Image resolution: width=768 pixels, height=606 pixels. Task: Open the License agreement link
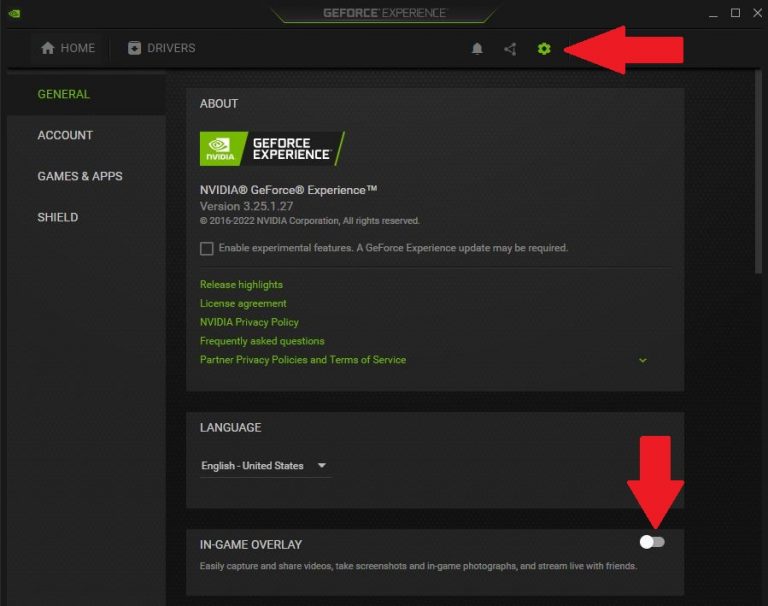tap(243, 303)
